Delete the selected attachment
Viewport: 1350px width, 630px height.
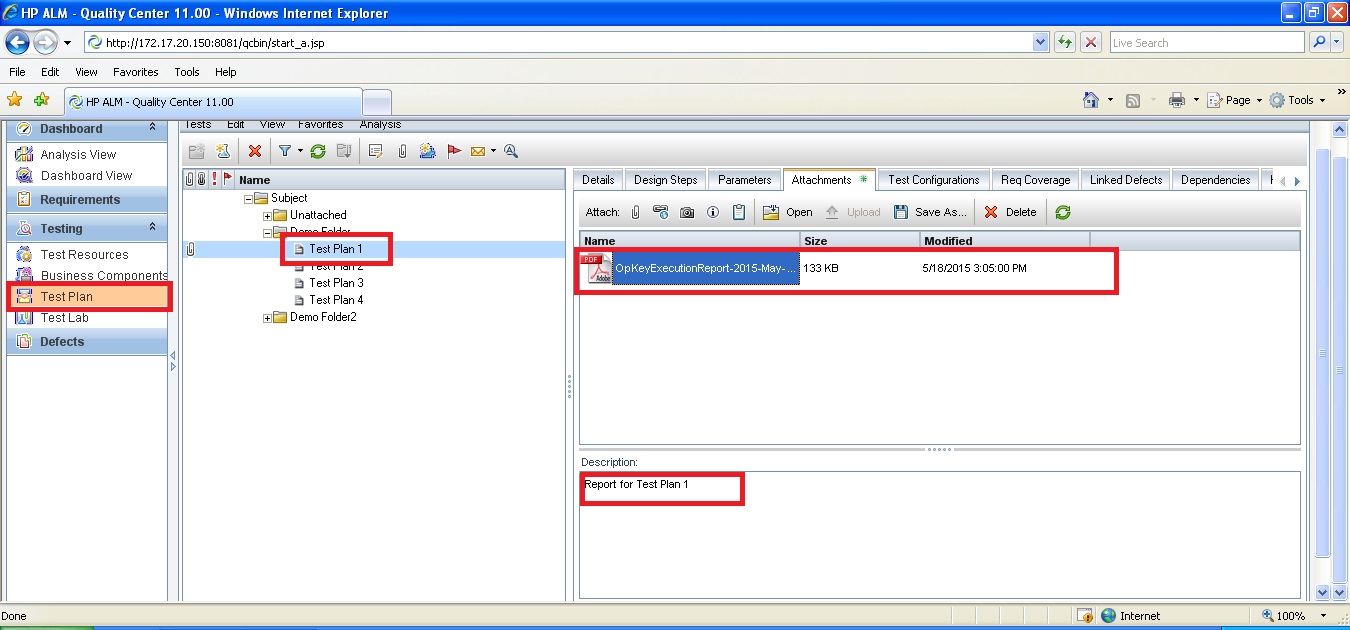pyautogui.click(x=1010, y=212)
